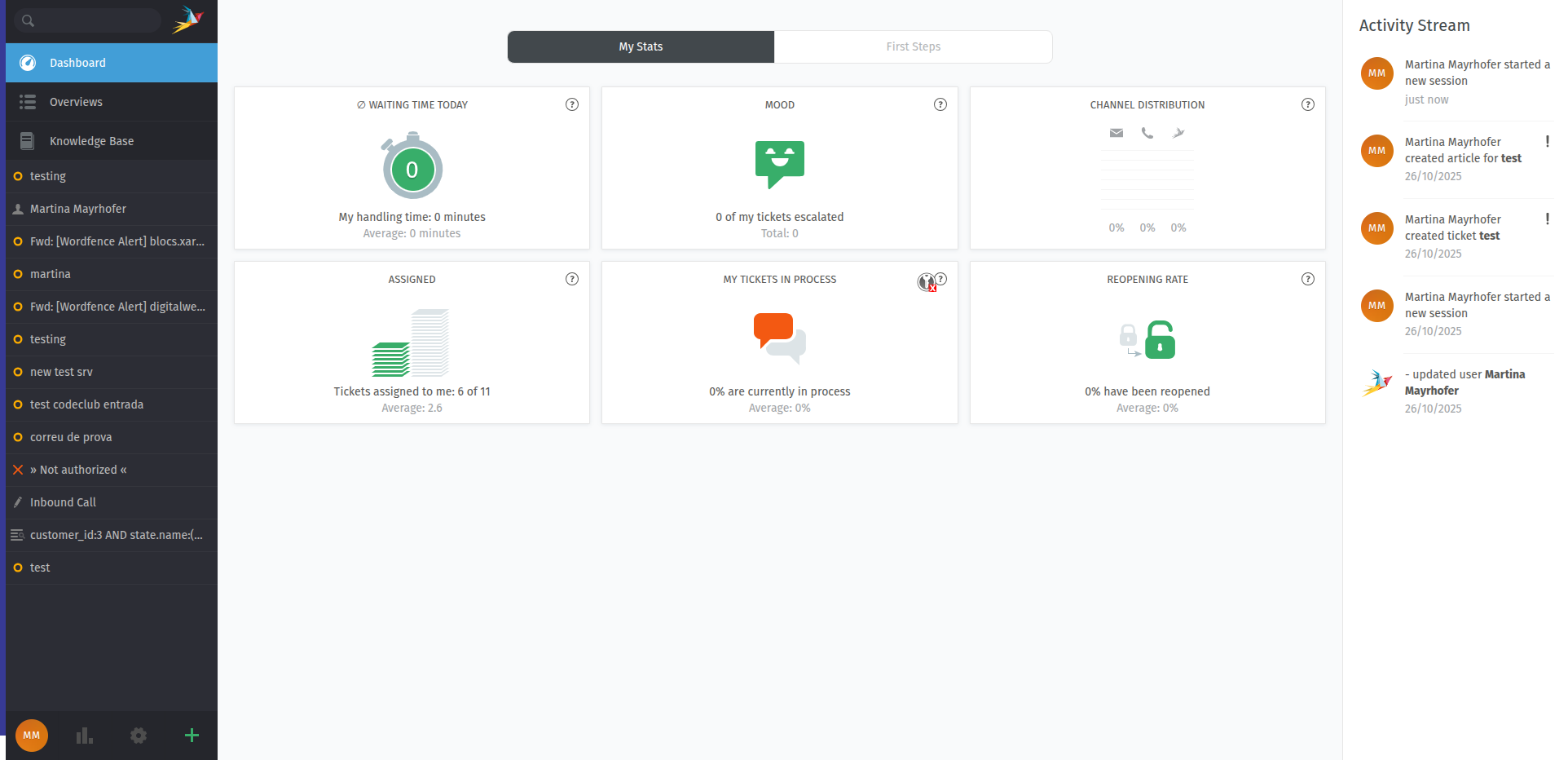Open the reporting bar chart icon
This screenshot has height=760, width=1568.
click(85, 736)
